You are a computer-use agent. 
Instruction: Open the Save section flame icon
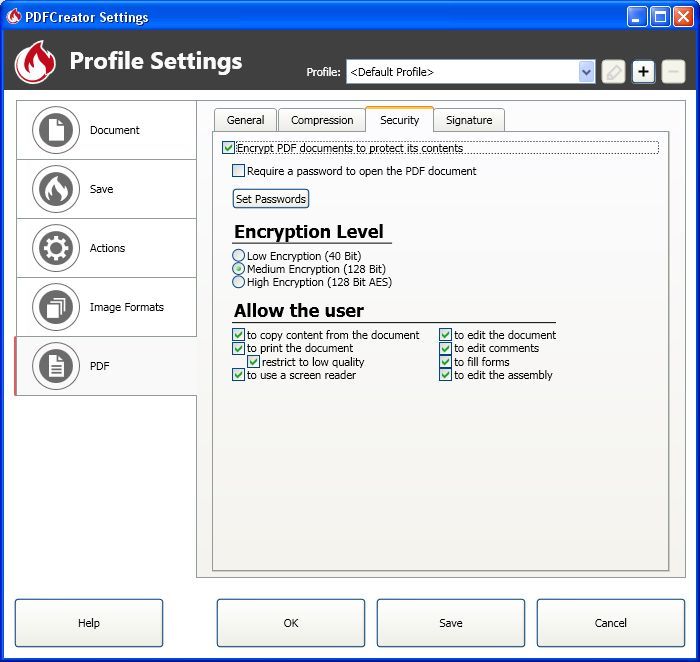pyautogui.click(x=56, y=189)
